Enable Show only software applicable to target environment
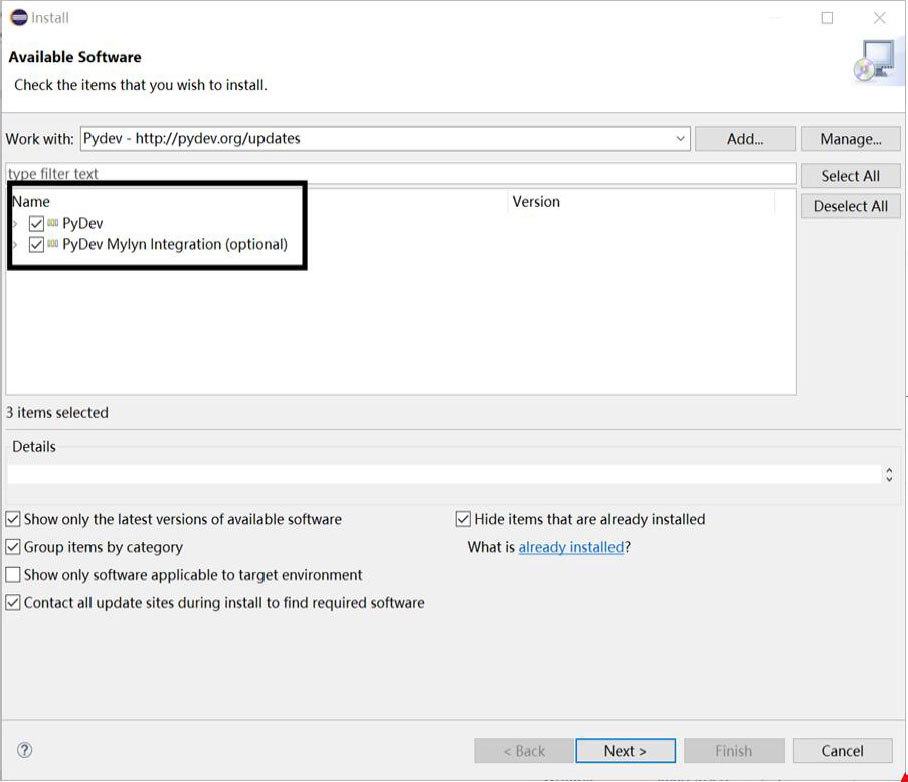This screenshot has width=908, height=782. [x=13, y=575]
